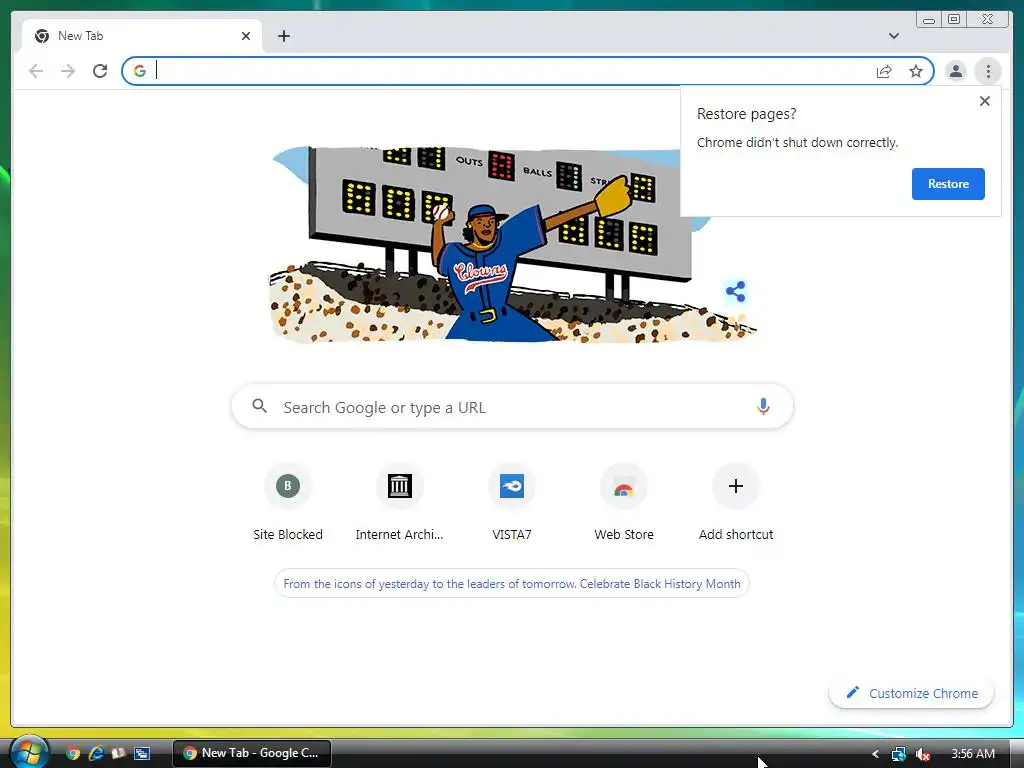Click the magnifier icon in the search box
This screenshot has width=1024, height=768.
[x=259, y=406]
